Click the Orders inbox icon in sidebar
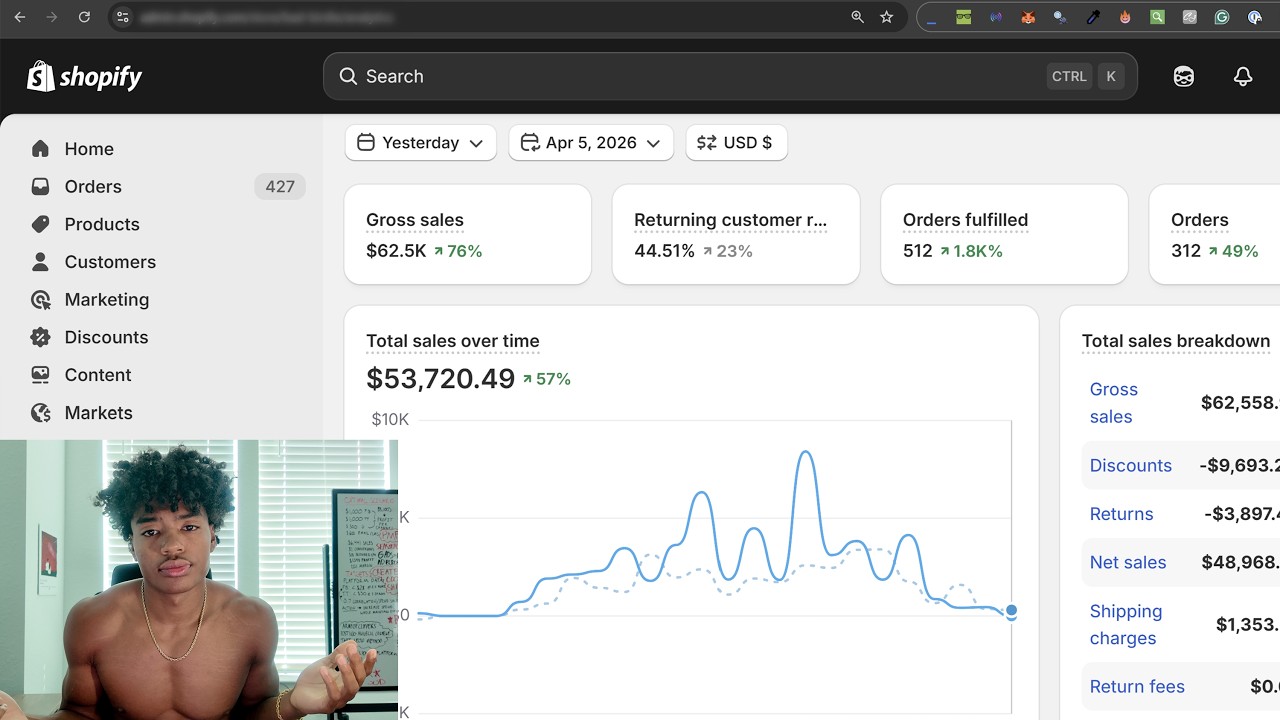The width and height of the screenshot is (1280, 720). click(40, 187)
